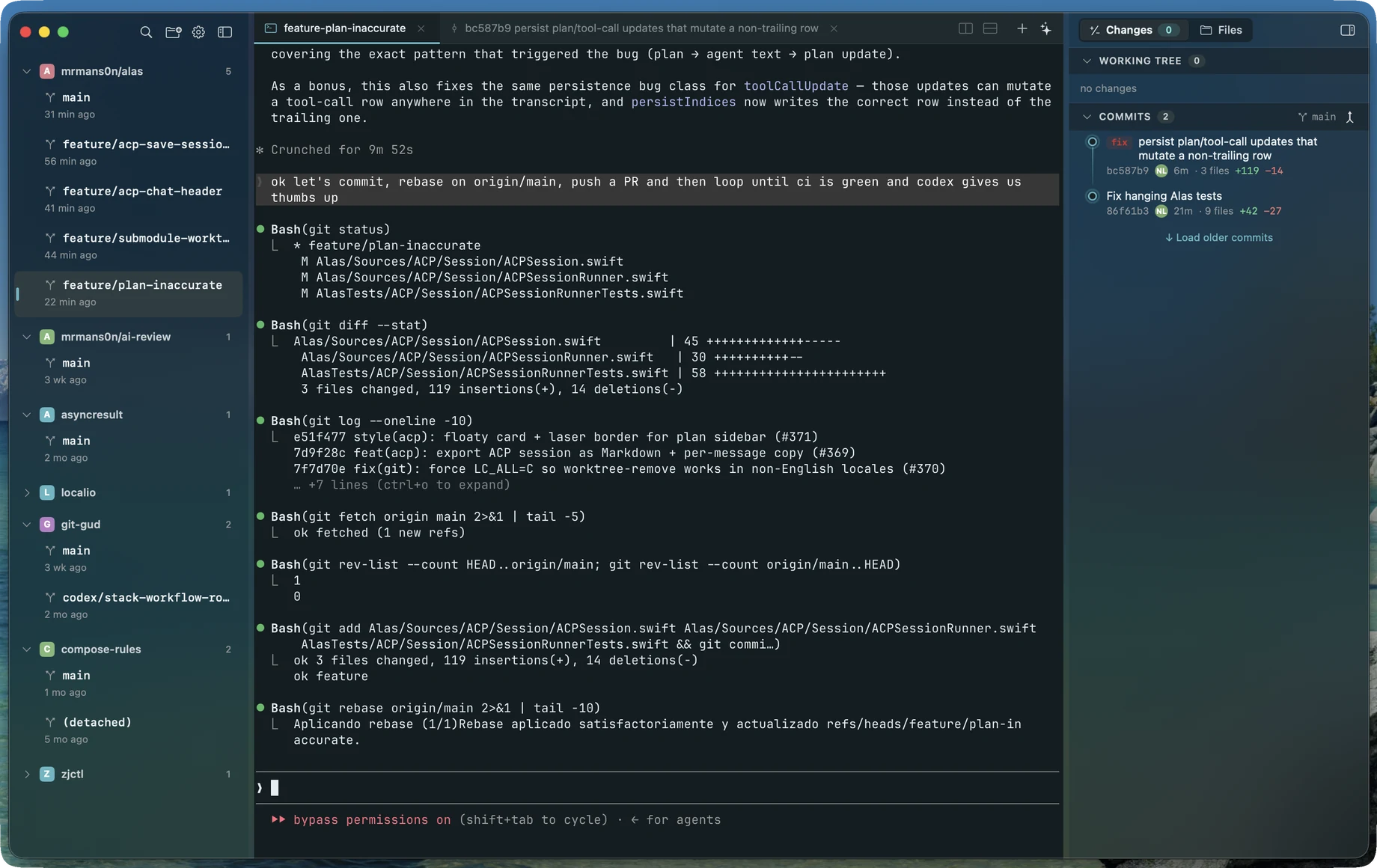Viewport: 1377px width, 868px height.
Task: Click the main branch selector in Commits
Action: pos(1317,117)
